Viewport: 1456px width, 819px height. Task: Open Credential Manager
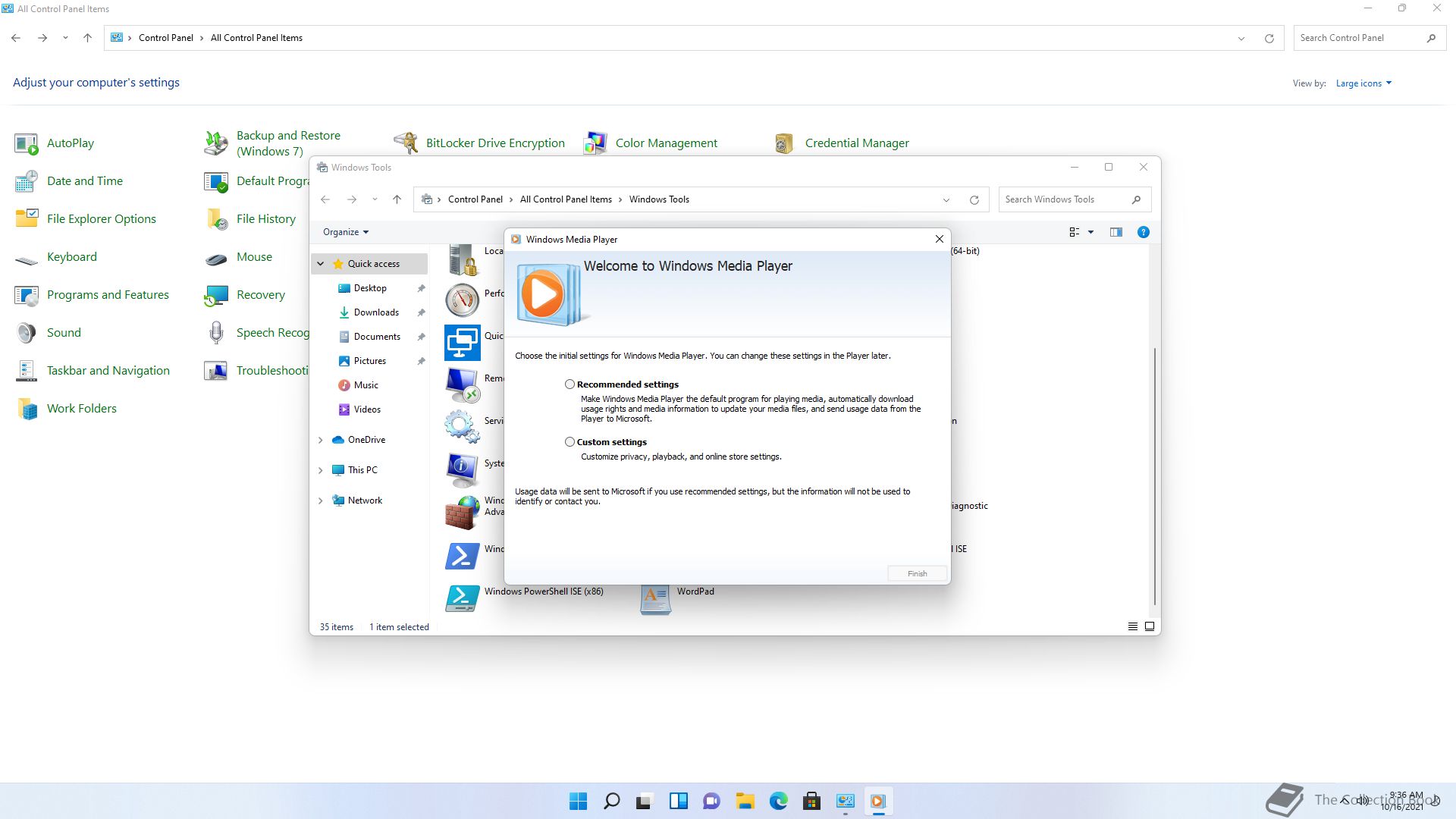842,143
